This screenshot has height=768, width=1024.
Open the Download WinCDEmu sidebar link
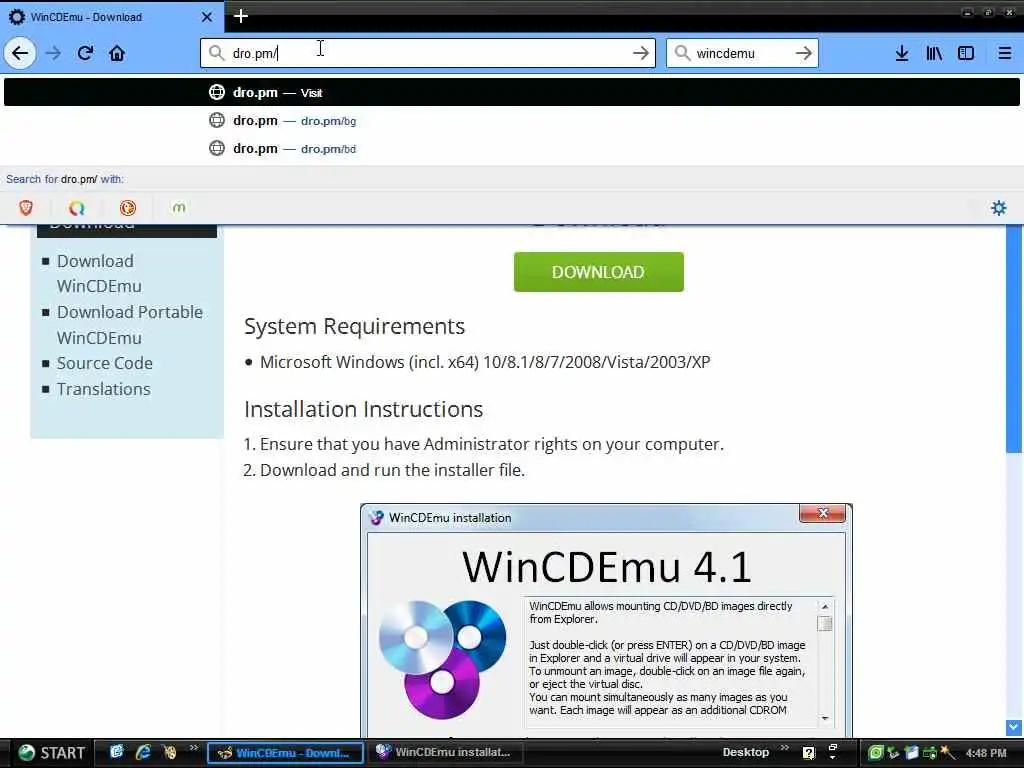pyautogui.click(x=99, y=273)
